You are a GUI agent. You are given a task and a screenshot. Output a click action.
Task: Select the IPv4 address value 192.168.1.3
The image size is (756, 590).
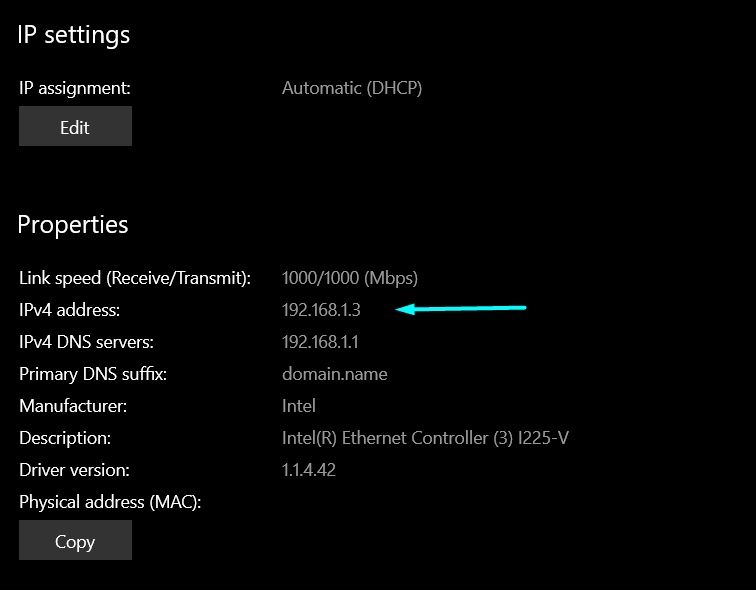[321, 310]
